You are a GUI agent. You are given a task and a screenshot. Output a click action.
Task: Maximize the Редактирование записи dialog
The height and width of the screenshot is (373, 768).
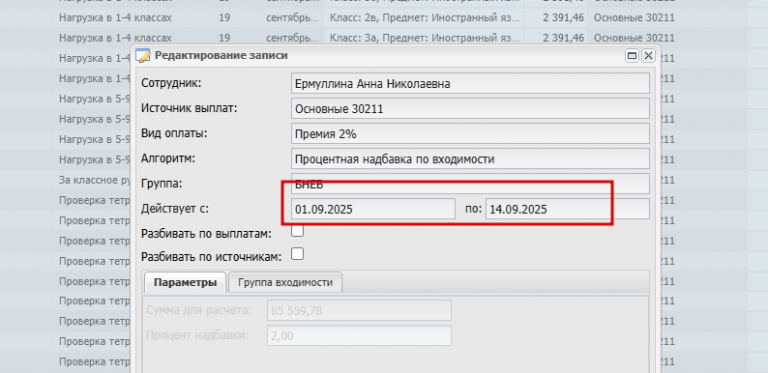[632, 56]
